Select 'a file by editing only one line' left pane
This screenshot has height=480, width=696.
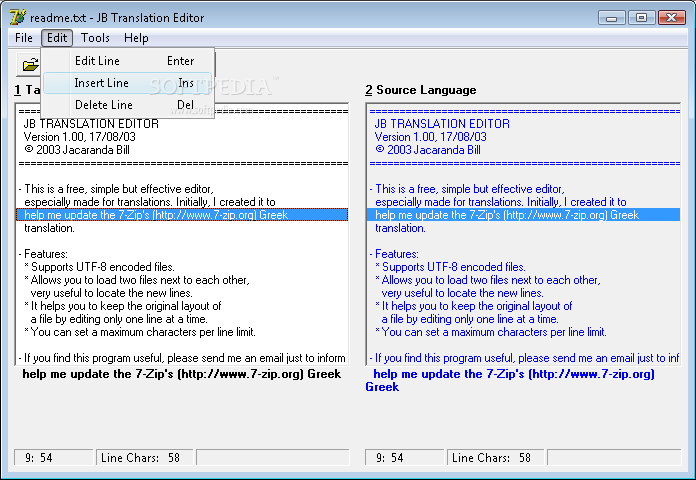(119, 319)
